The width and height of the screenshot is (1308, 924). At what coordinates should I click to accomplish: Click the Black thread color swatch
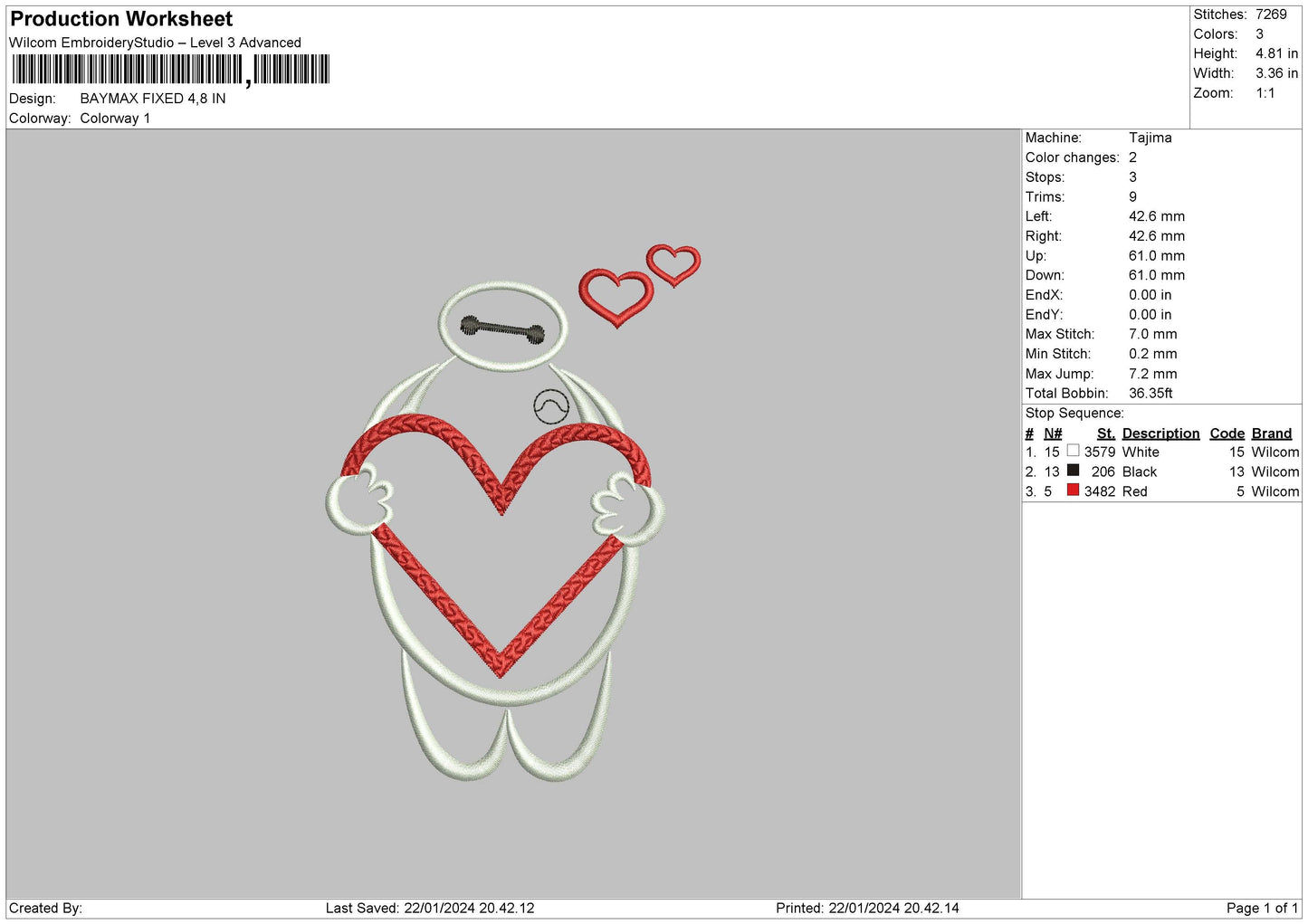coord(1073,471)
